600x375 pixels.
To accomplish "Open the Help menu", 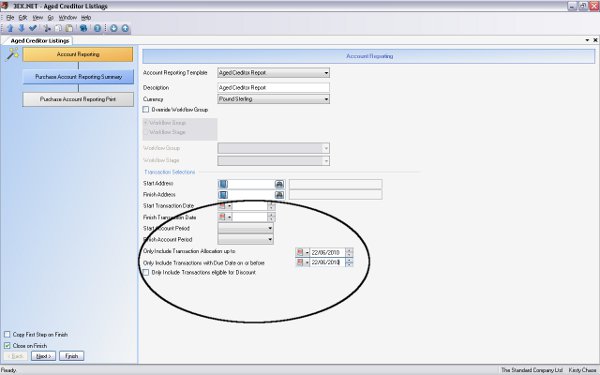I will point(86,18).
